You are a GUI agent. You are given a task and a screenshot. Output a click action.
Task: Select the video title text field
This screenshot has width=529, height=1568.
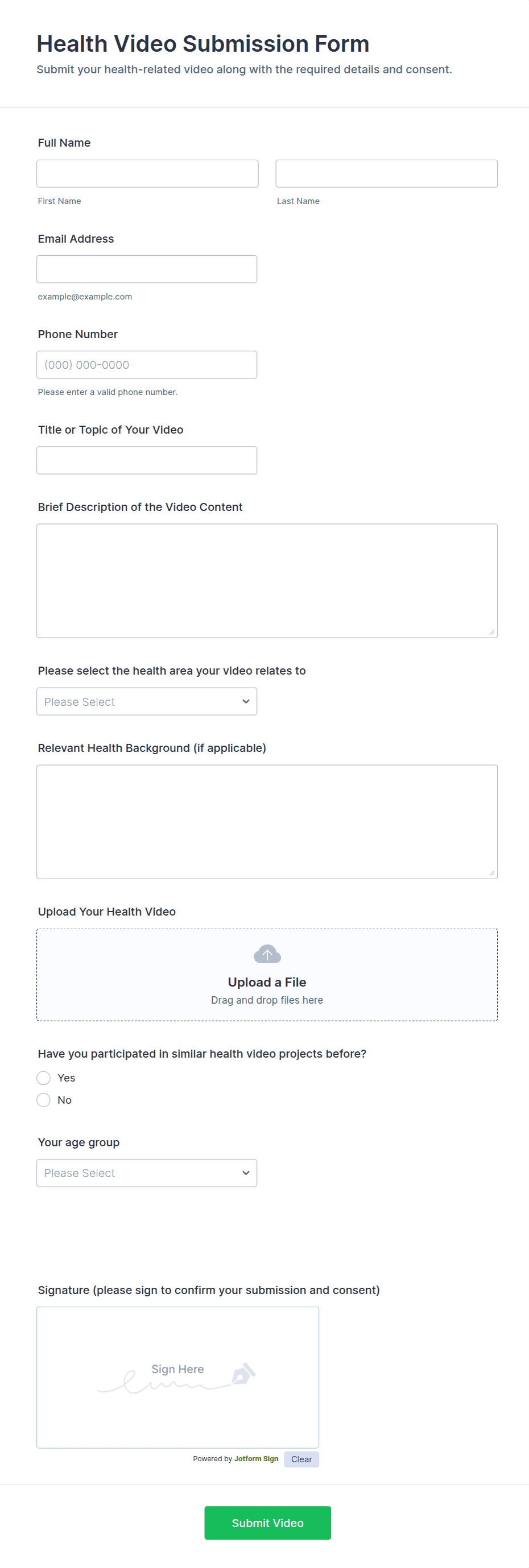point(147,460)
